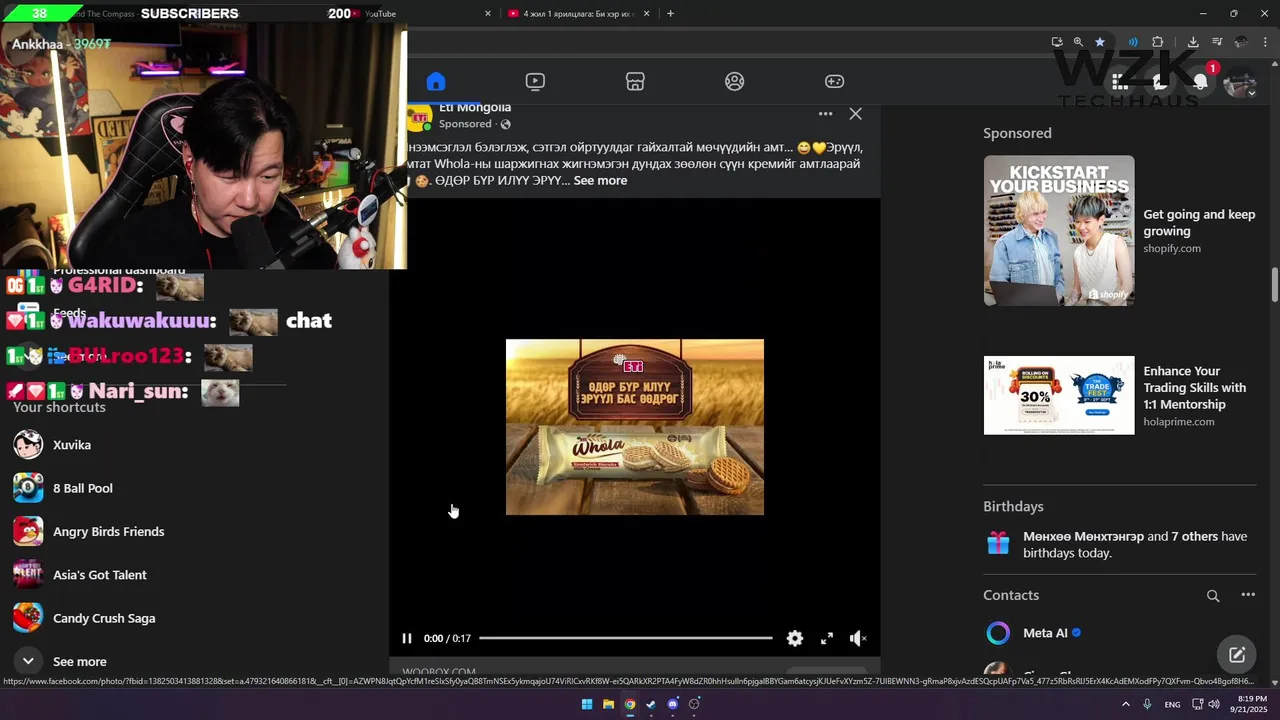Open the Windows Start menu

point(587,704)
